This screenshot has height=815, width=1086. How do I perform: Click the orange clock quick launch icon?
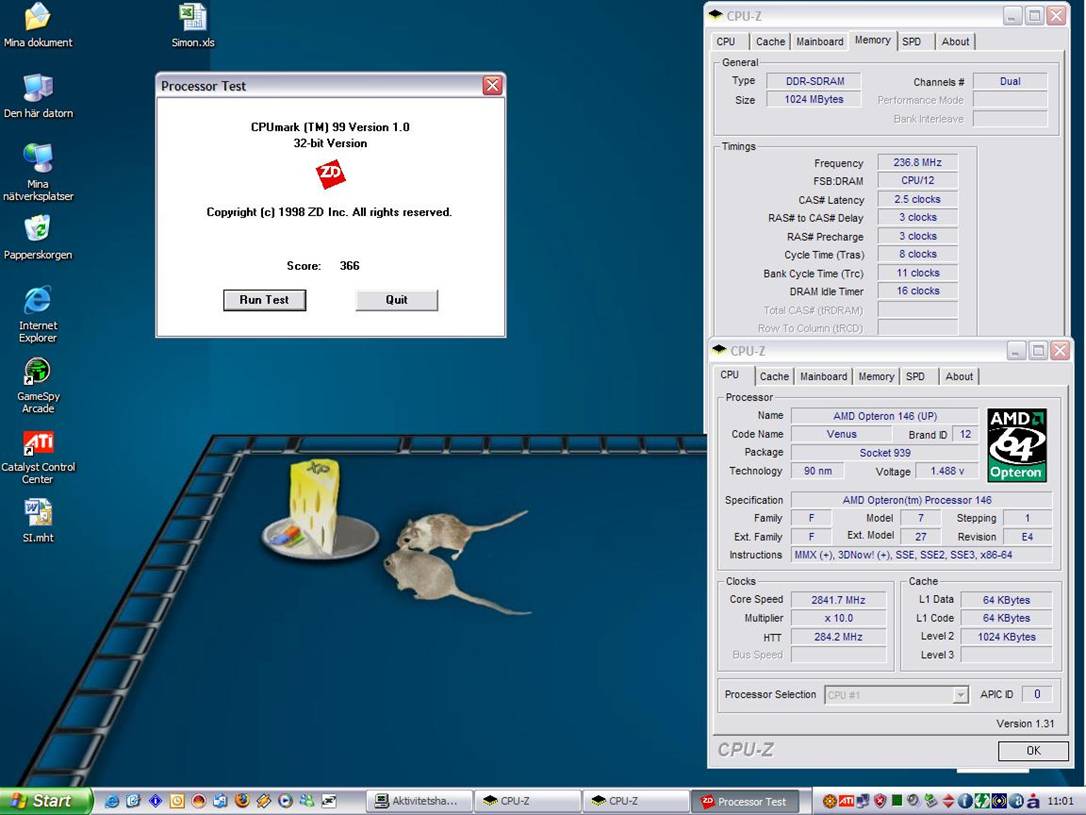(x=177, y=801)
